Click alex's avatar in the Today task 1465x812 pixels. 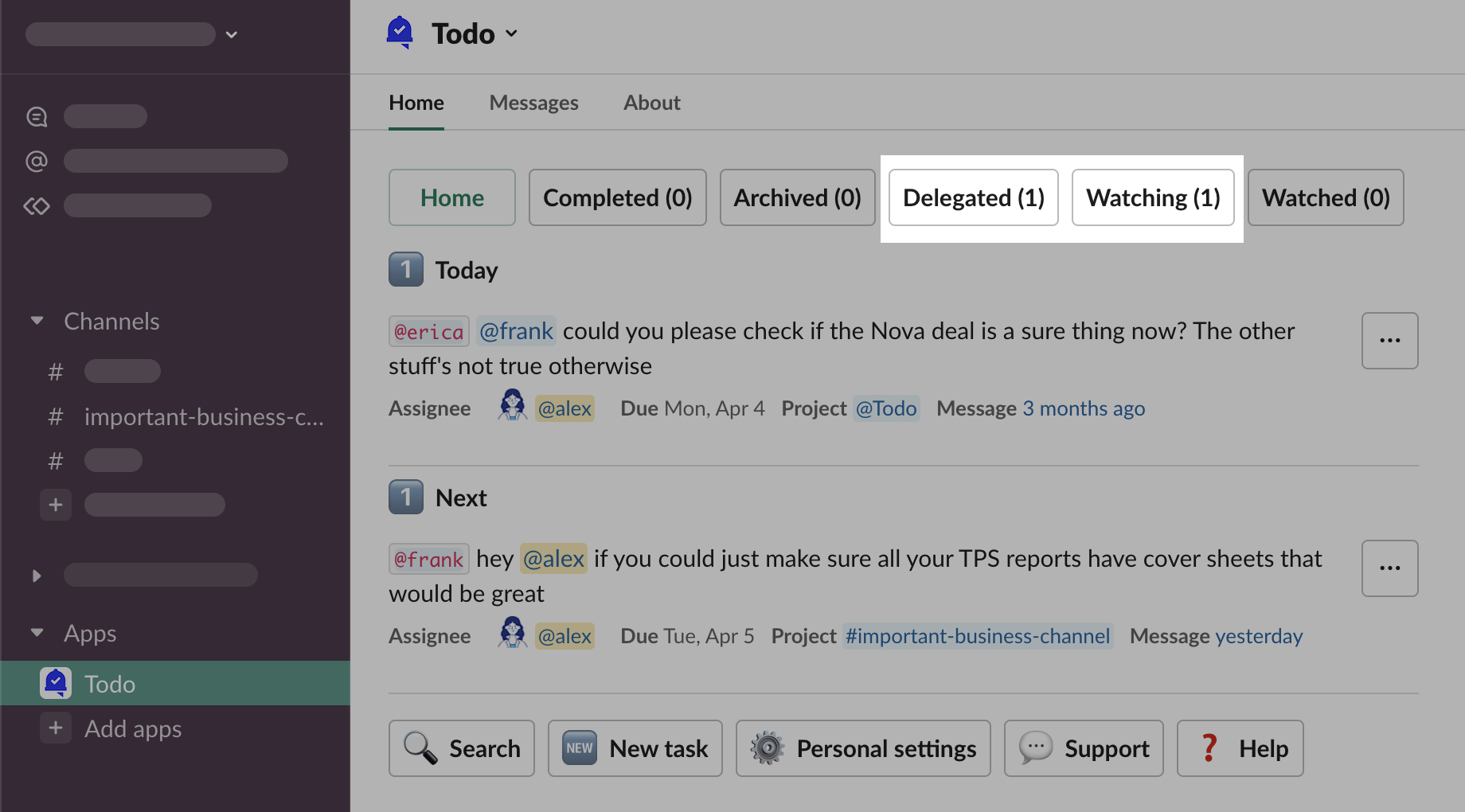[x=512, y=406]
